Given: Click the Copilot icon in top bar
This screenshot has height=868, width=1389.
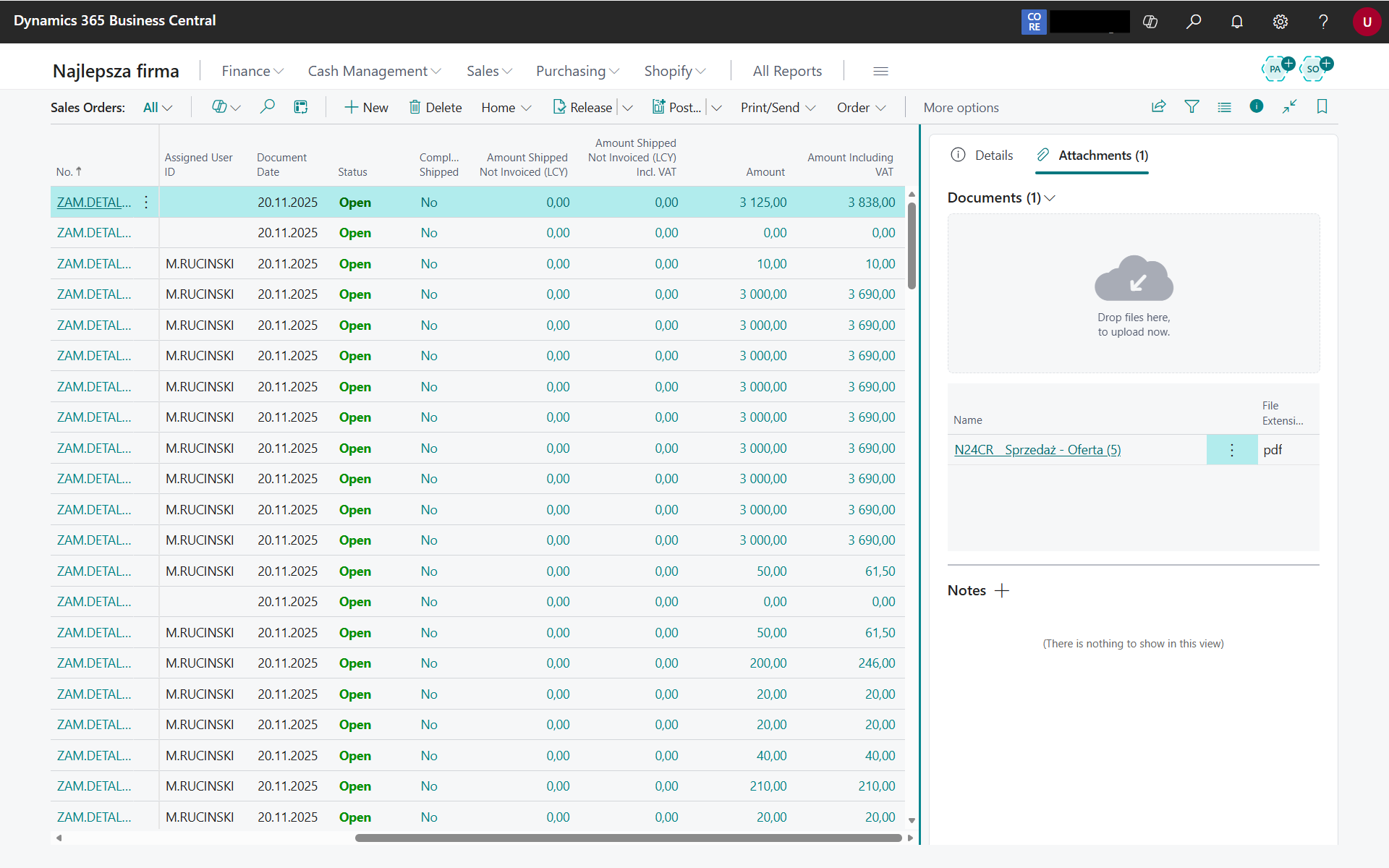Looking at the screenshot, I should (1150, 22).
